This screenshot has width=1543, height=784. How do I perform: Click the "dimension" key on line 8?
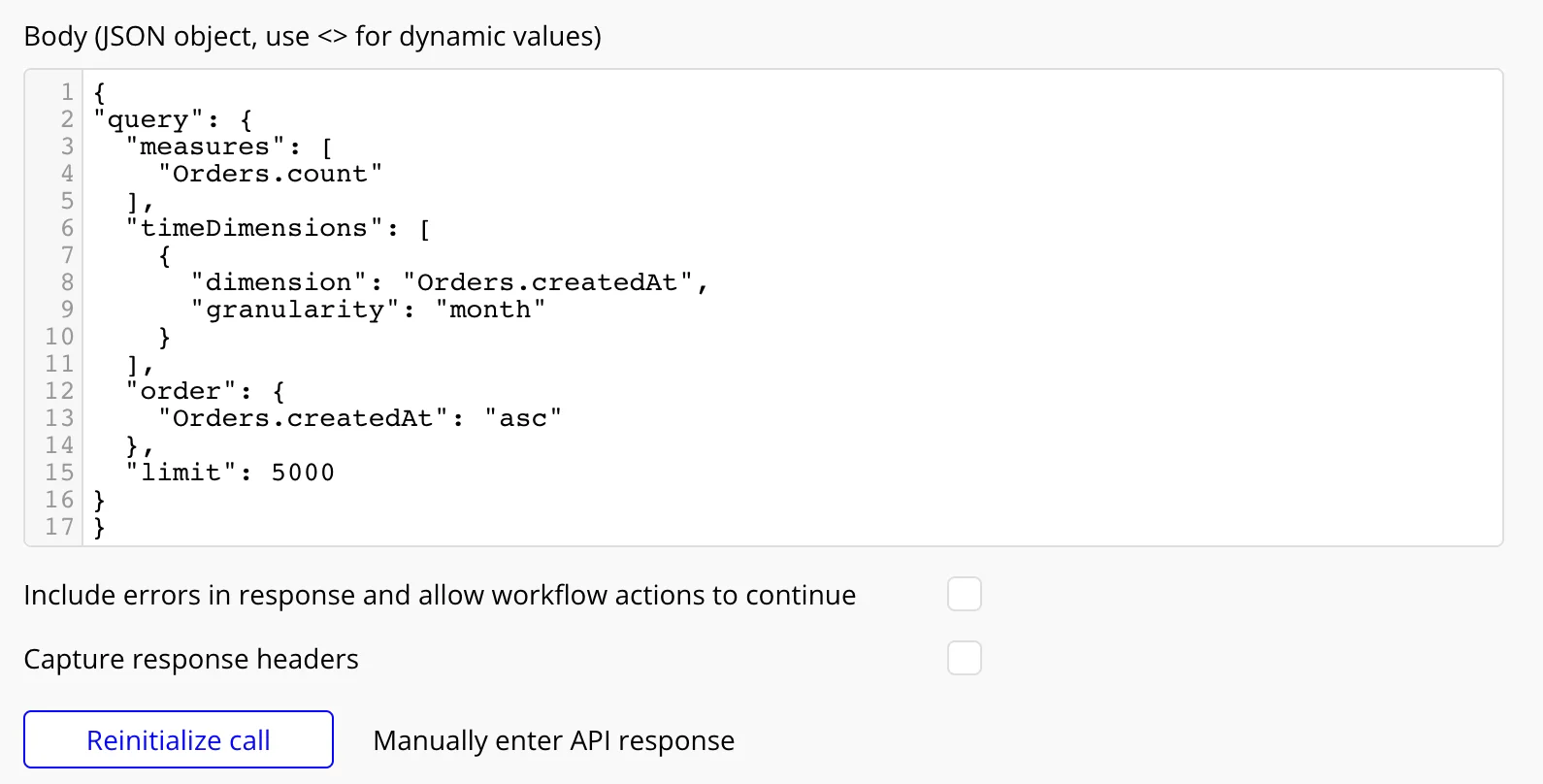[279, 282]
